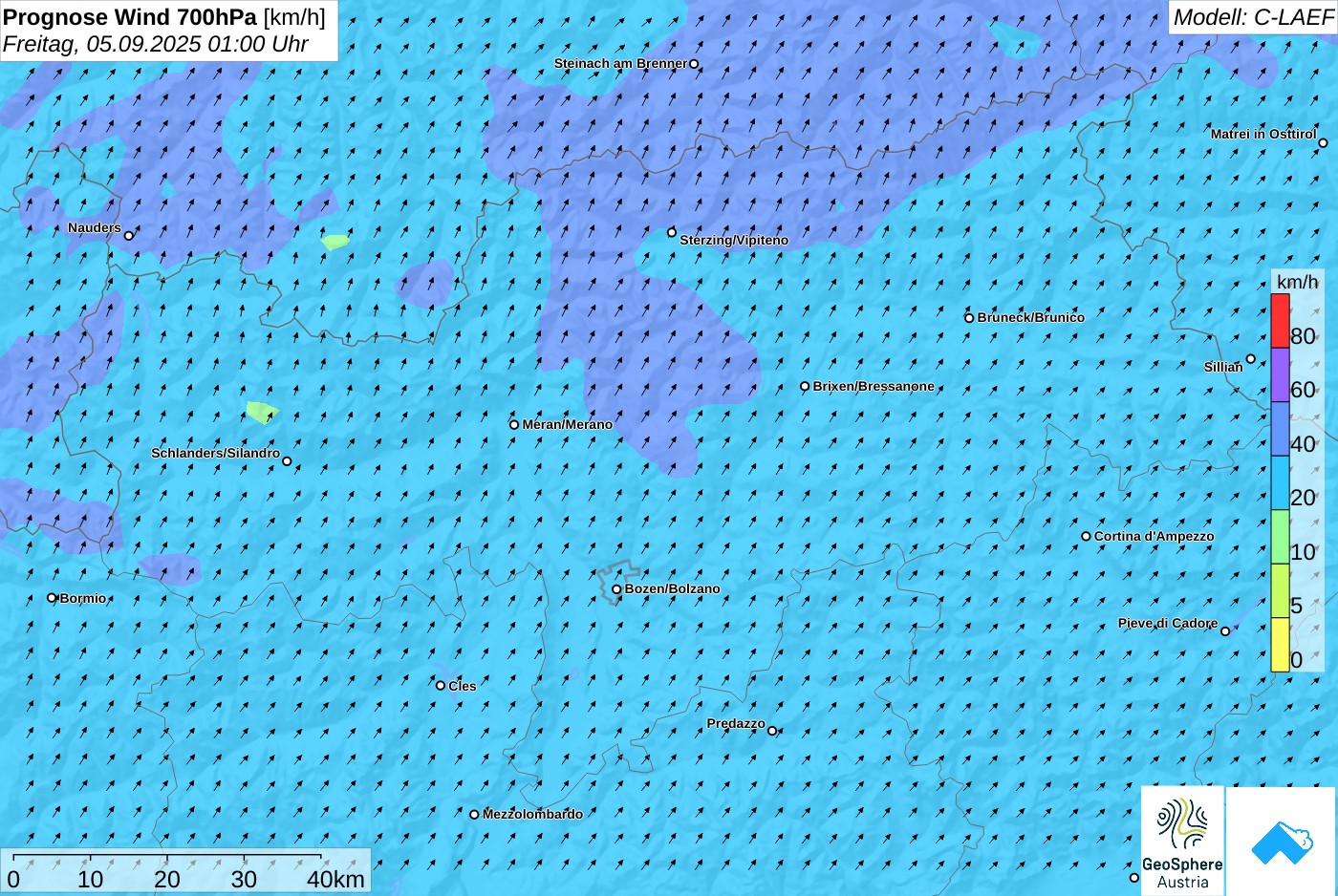
Task: Click the Pieve di Cadore marker
Action: click(x=1225, y=630)
